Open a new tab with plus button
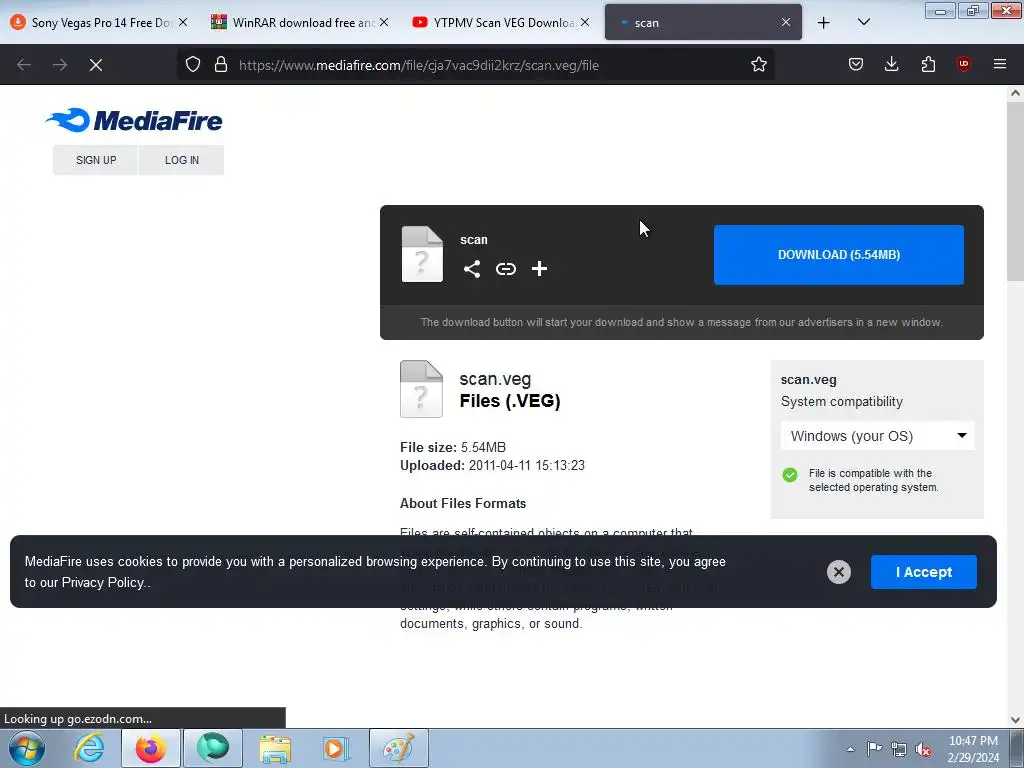Image resolution: width=1024 pixels, height=768 pixels. coord(824,23)
